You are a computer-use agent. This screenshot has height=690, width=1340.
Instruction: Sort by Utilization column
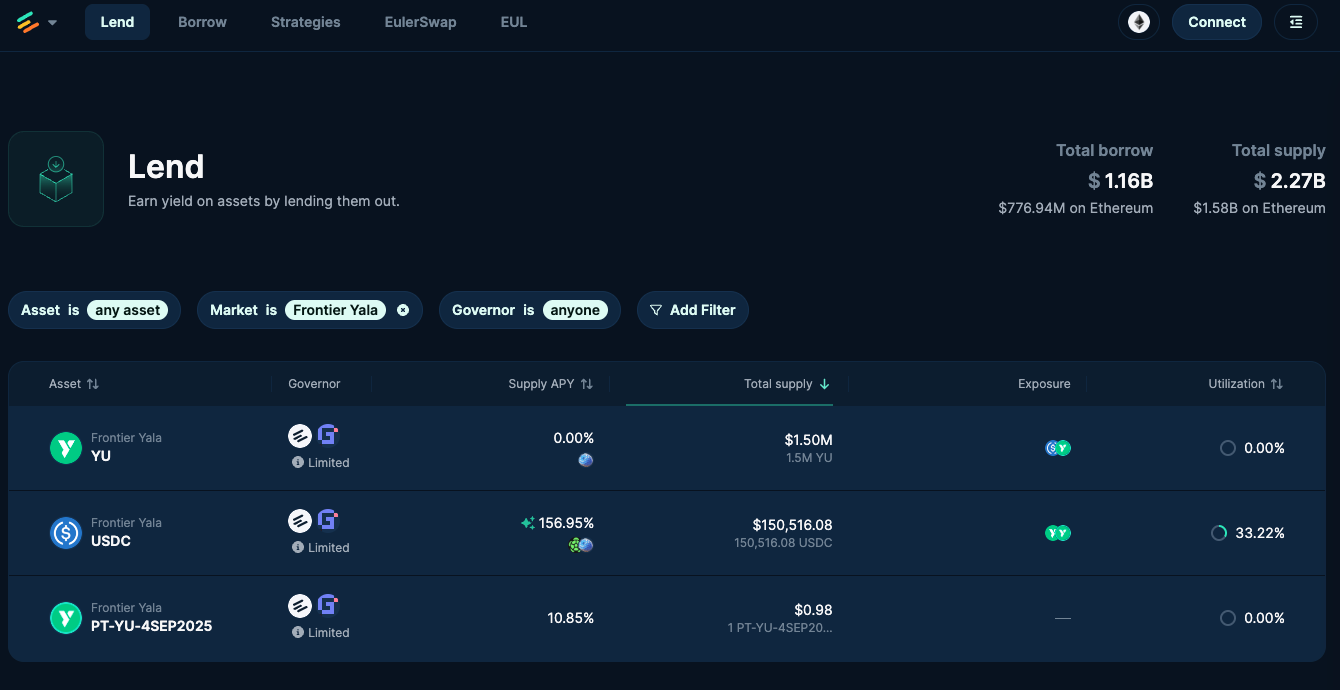(x=1245, y=384)
